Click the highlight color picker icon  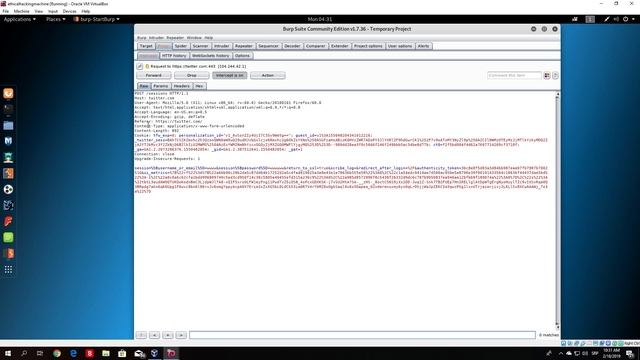pyautogui.click(x=547, y=76)
